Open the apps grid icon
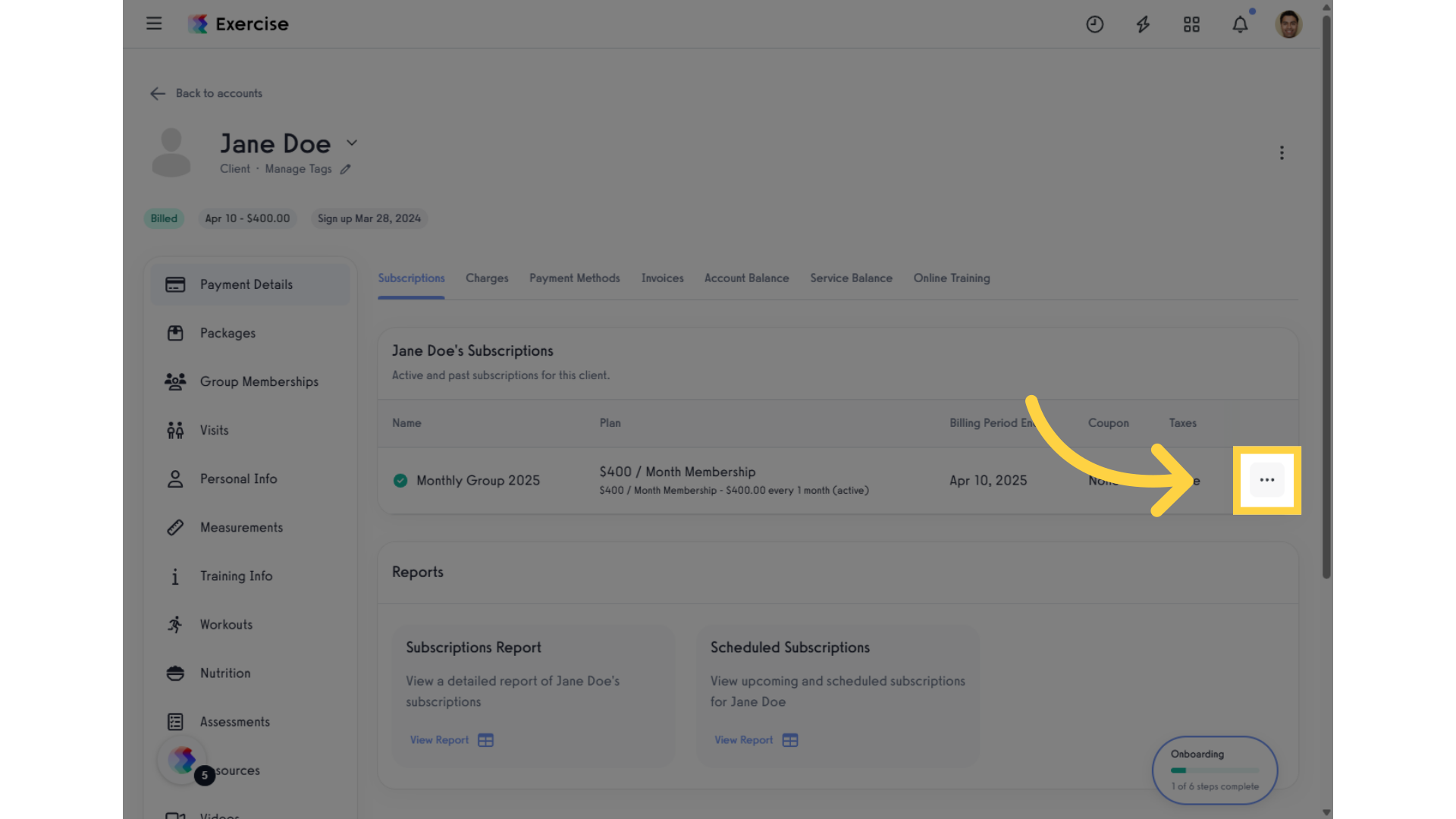The width and height of the screenshot is (1456, 819). [1191, 24]
